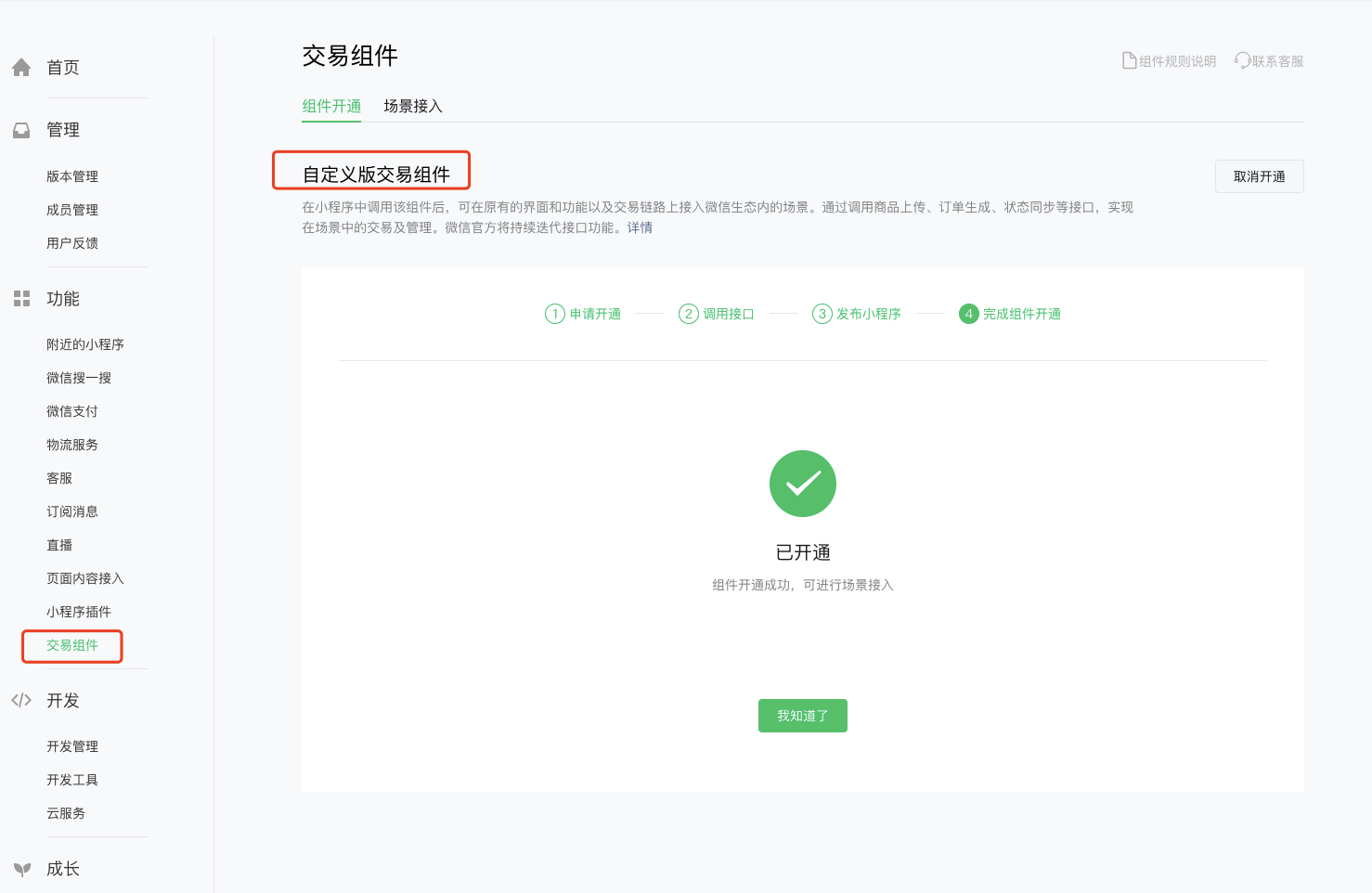Click the 申请开通 step label
This screenshot has width=1372, height=893.
click(x=595, y=314)
